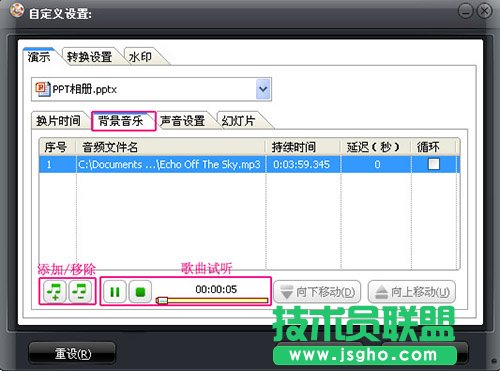
Task: Click the 循环 column header
Action: (x=434, y=147)
